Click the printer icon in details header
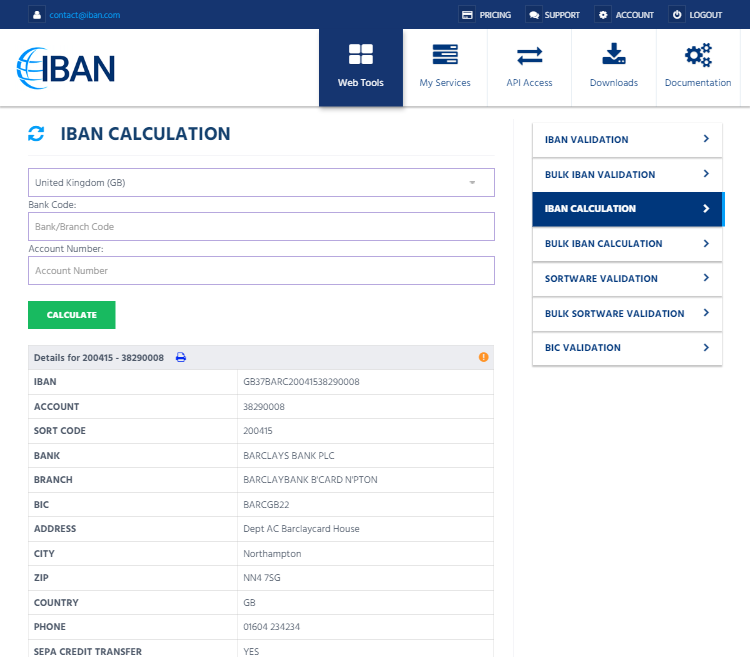 181,357
